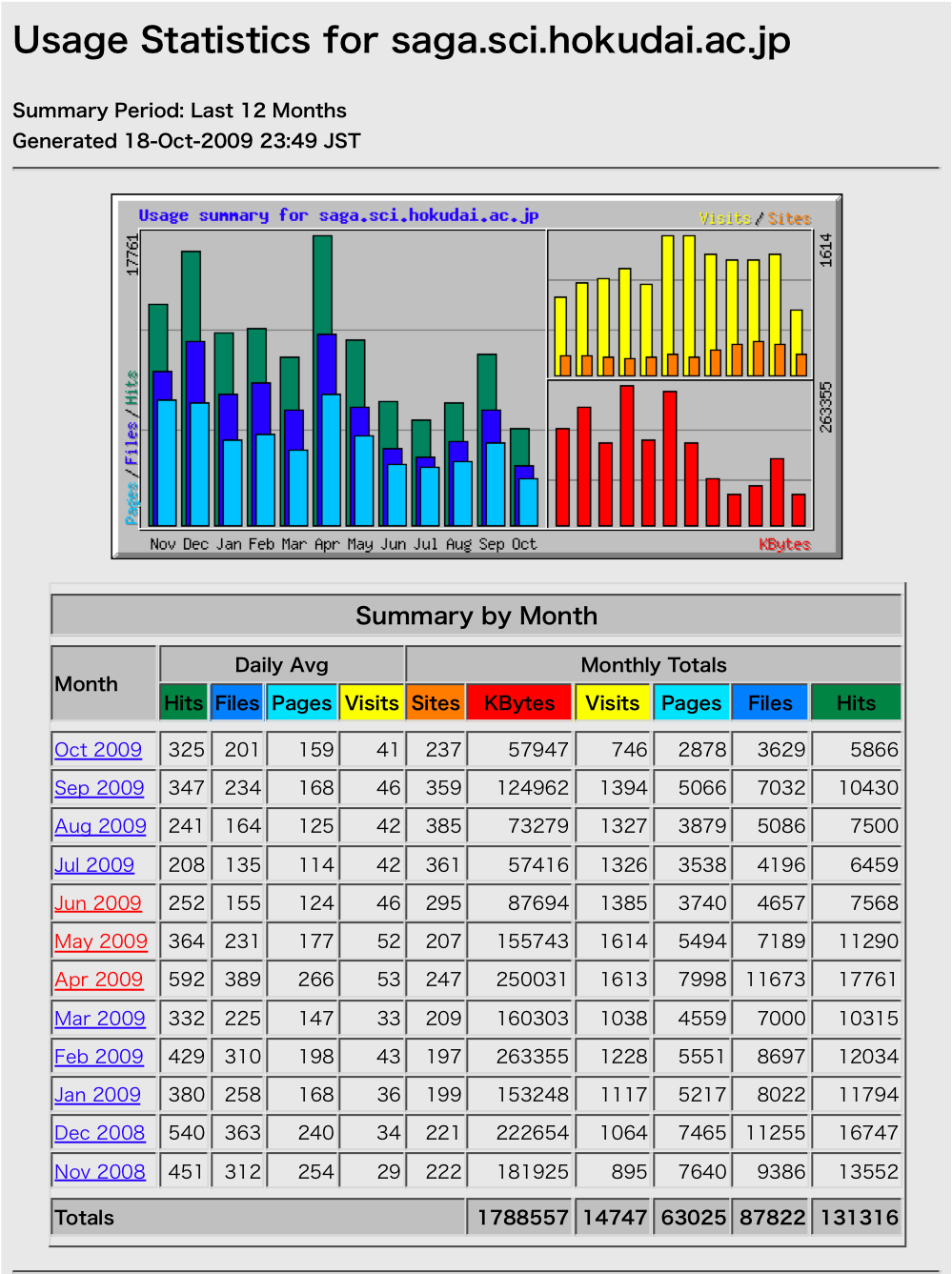Click the Jul 2009 hits value 6459

point(874,865)
